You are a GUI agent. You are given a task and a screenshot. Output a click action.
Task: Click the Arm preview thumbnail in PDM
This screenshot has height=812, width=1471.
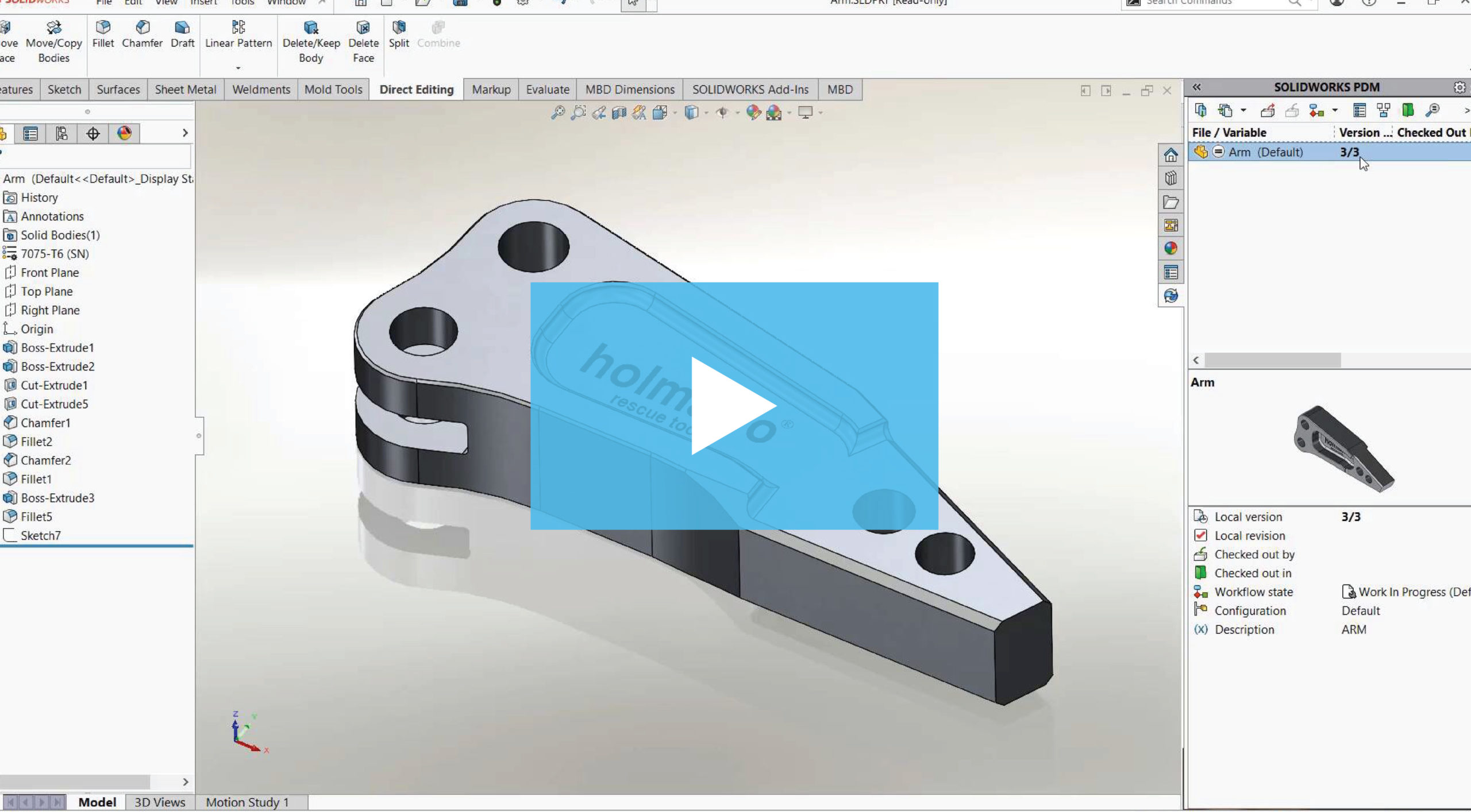pos(1343,448)
